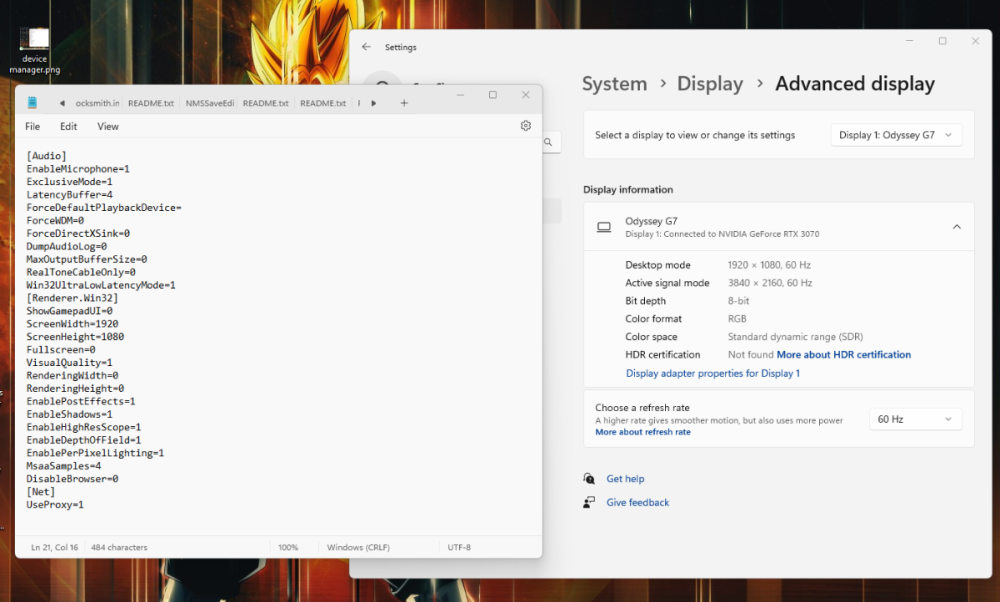The image size is (1000, 602).
Task: Open the View menu in Notepad
Action: 108,127
